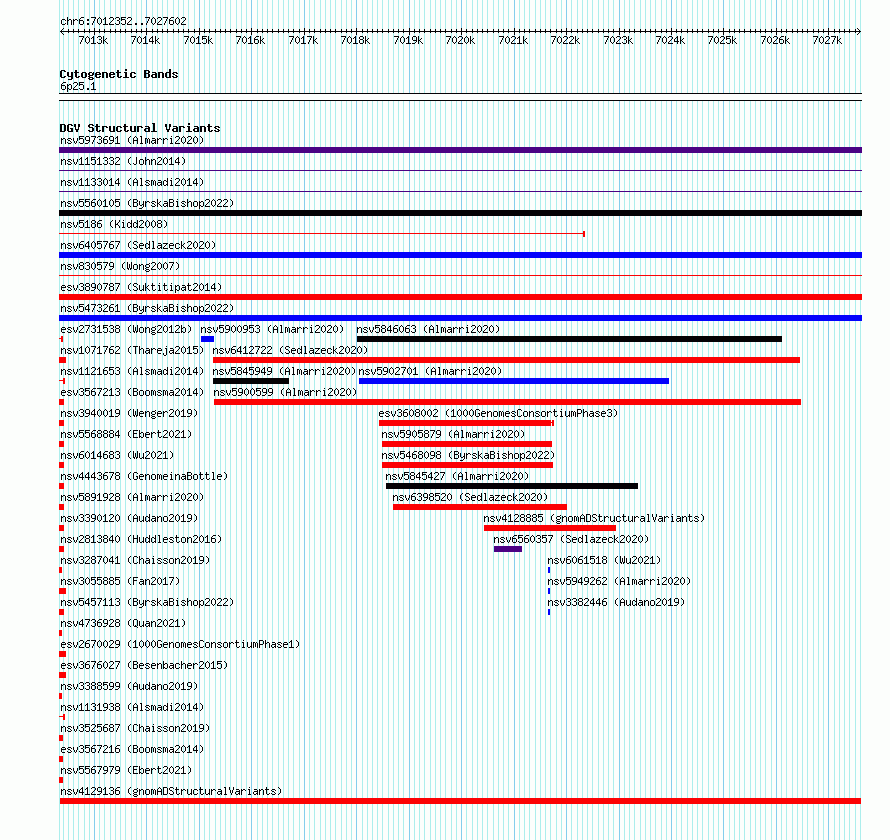890x840 pixels.
Task: Click nsv3388599 (Audano2019) label
Action: click(x=129, y=686)
